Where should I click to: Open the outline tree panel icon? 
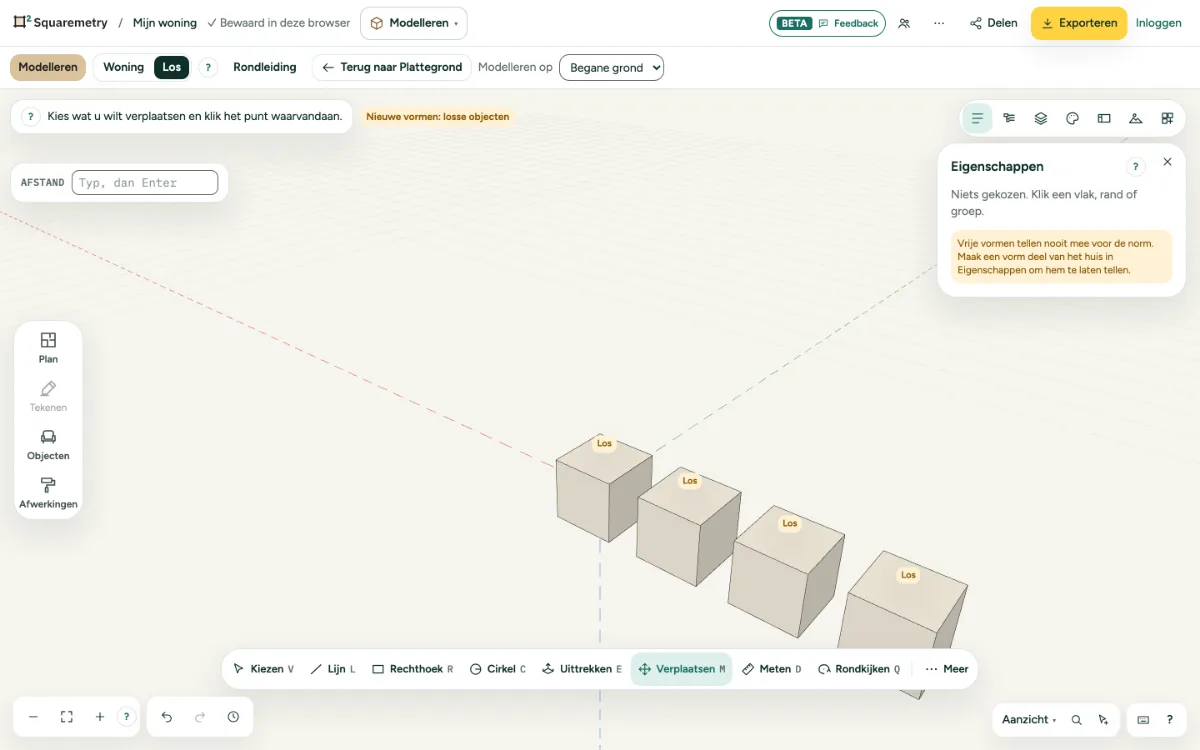pos(1009,118)
